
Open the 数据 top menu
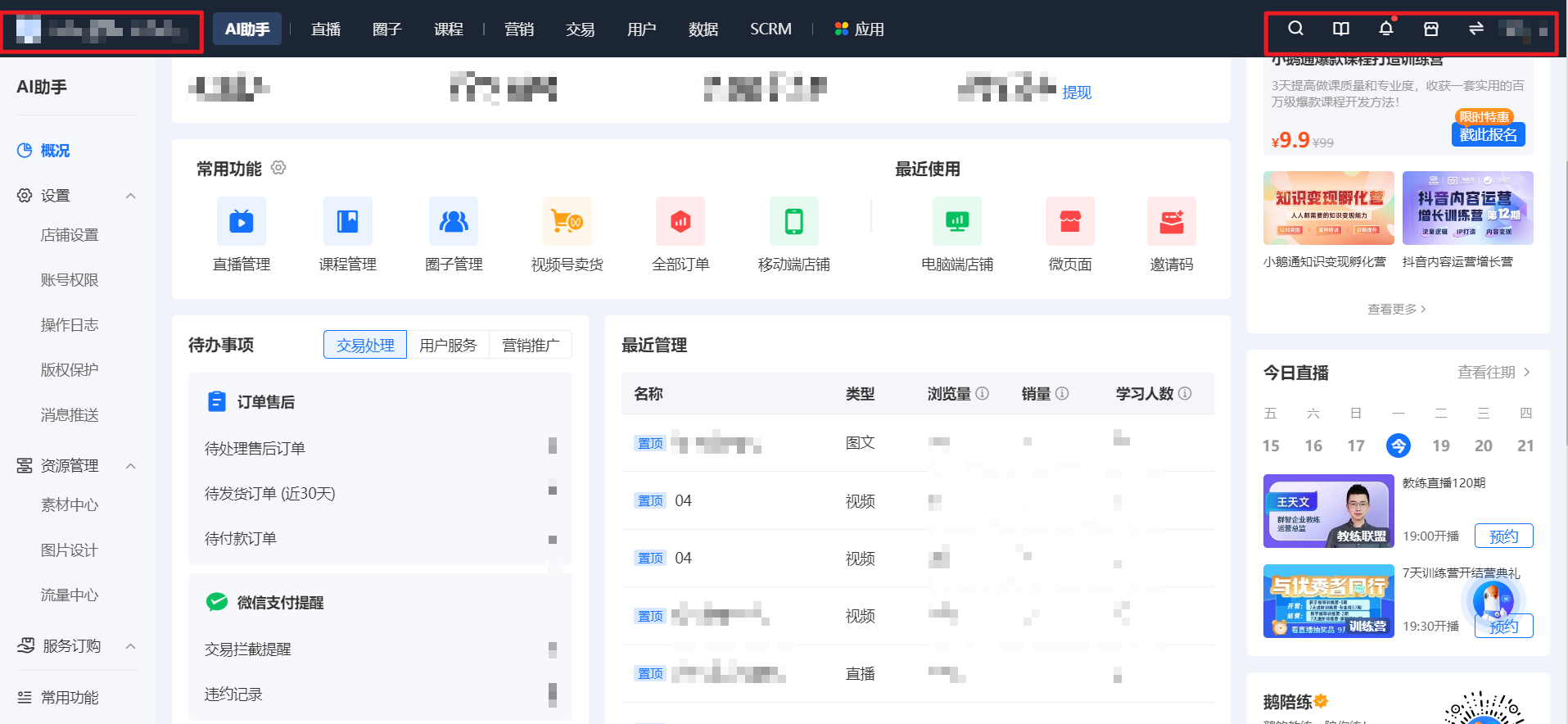(703, 29)
